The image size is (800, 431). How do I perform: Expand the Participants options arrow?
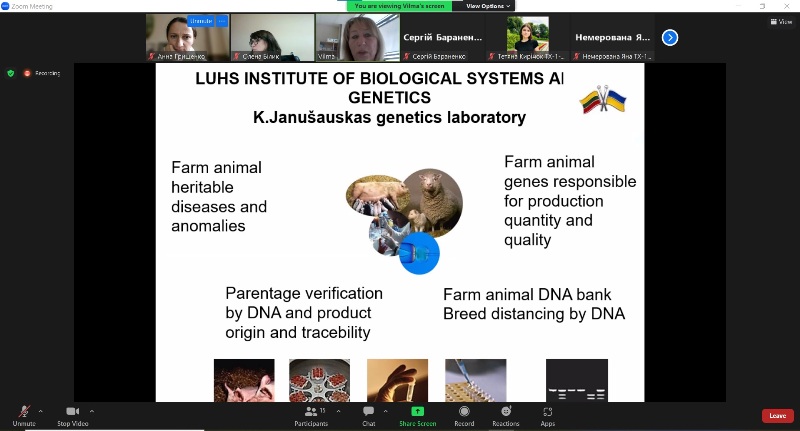[338, 411]
